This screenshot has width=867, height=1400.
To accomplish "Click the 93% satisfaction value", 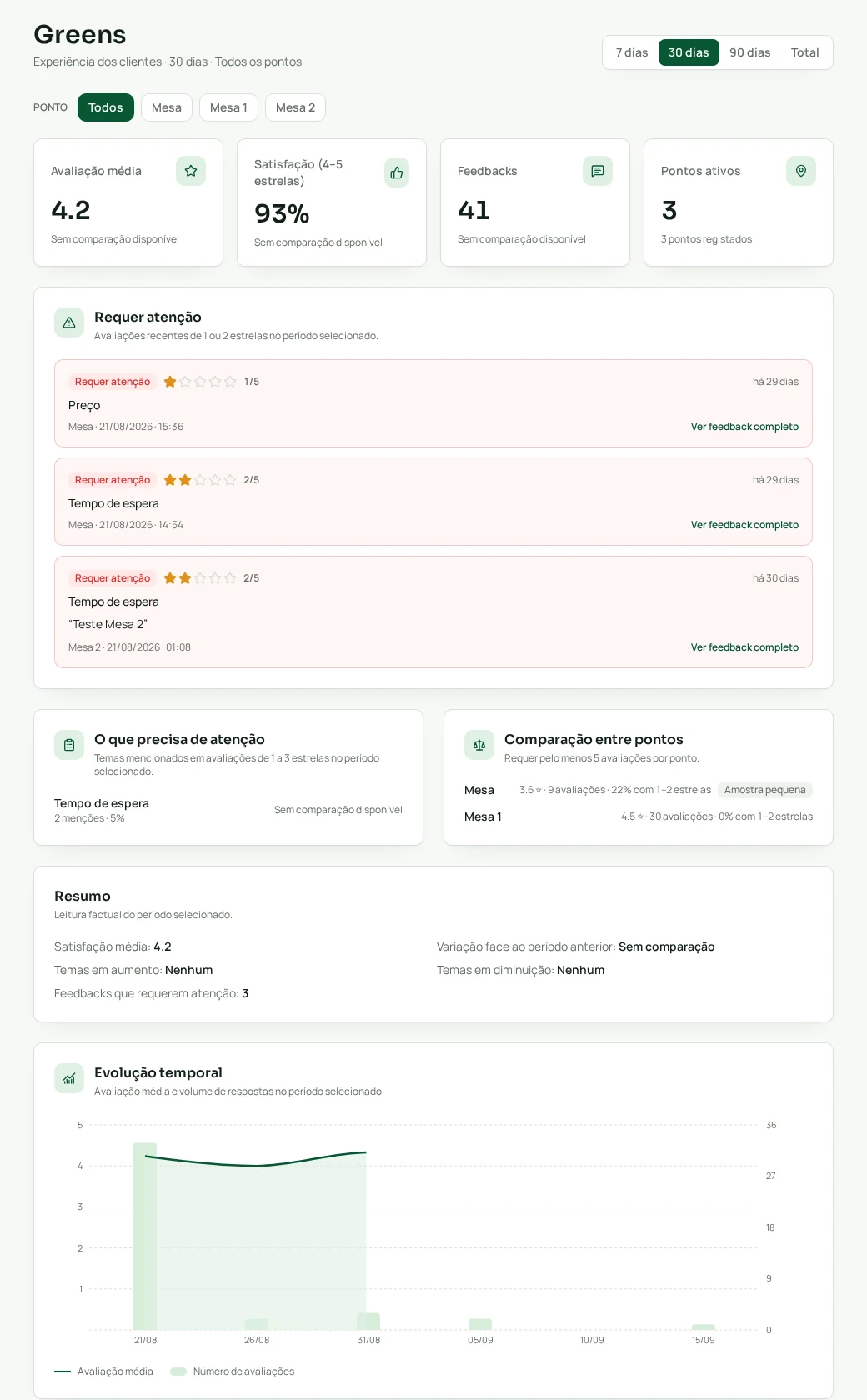I will click(282, 213).
